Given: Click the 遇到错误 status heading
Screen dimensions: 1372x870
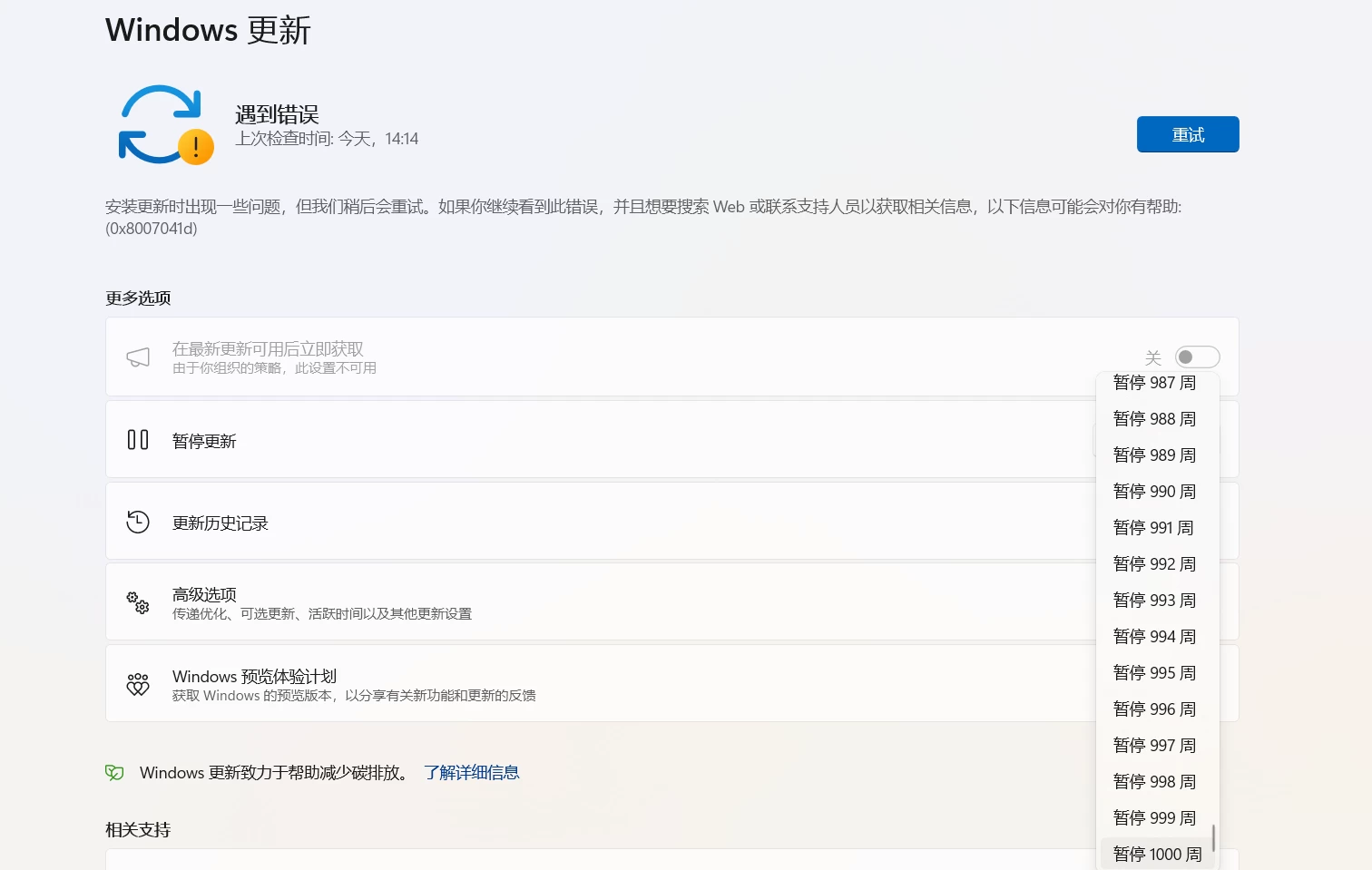Looking at the screenshot, I should tap(277, 114).
